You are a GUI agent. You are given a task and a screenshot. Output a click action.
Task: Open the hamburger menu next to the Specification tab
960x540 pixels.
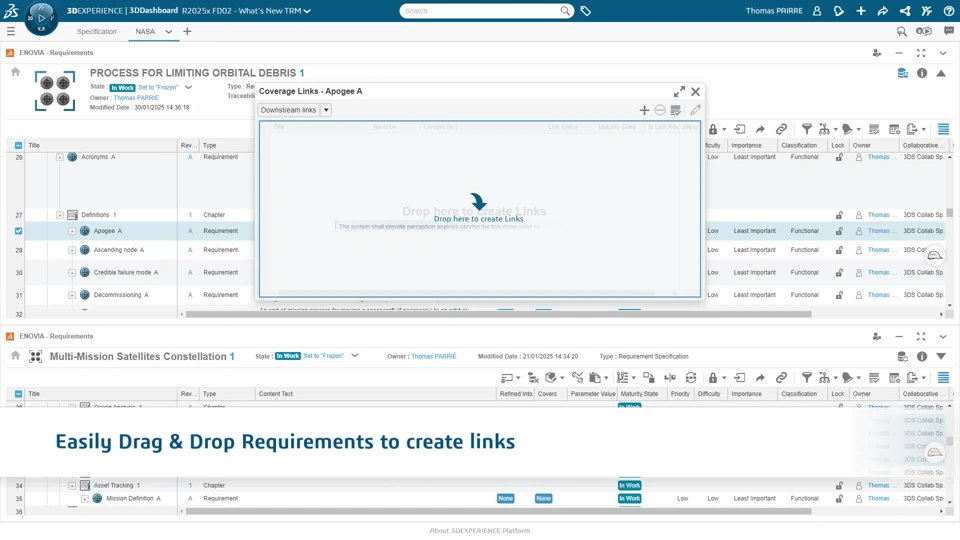pyautogui.click(x=11, y=31)
